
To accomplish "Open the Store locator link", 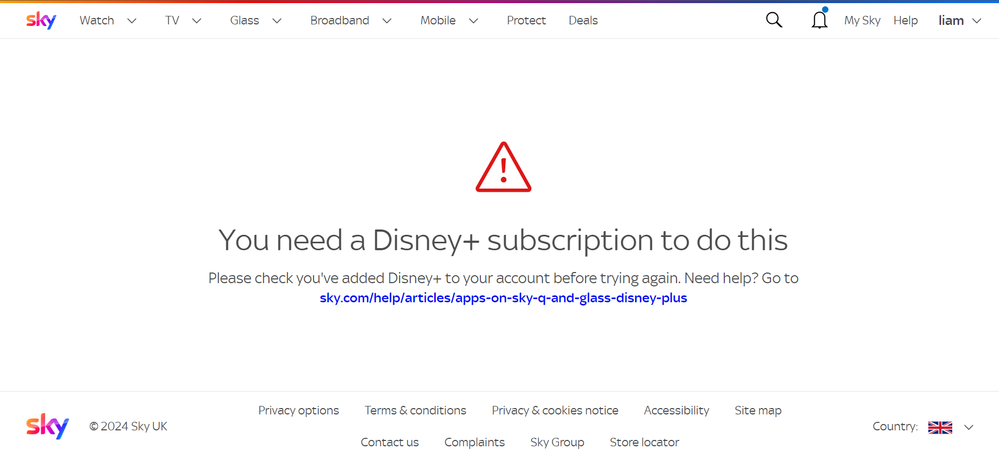I will coord(644,442).
